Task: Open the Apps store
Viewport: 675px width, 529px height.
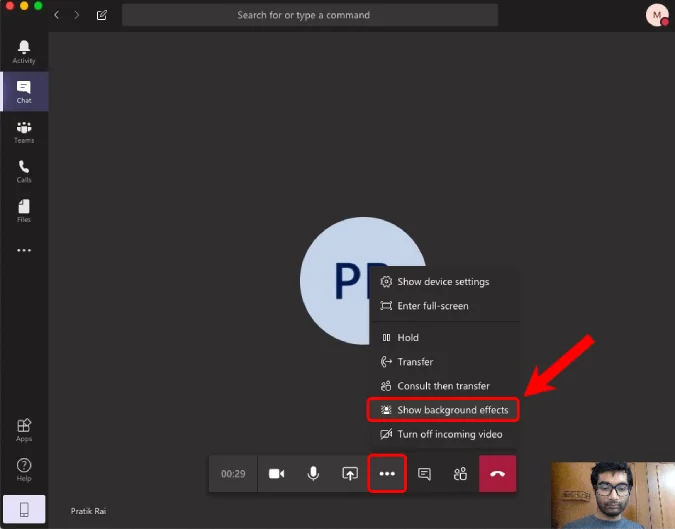Action: pos(24,430)
